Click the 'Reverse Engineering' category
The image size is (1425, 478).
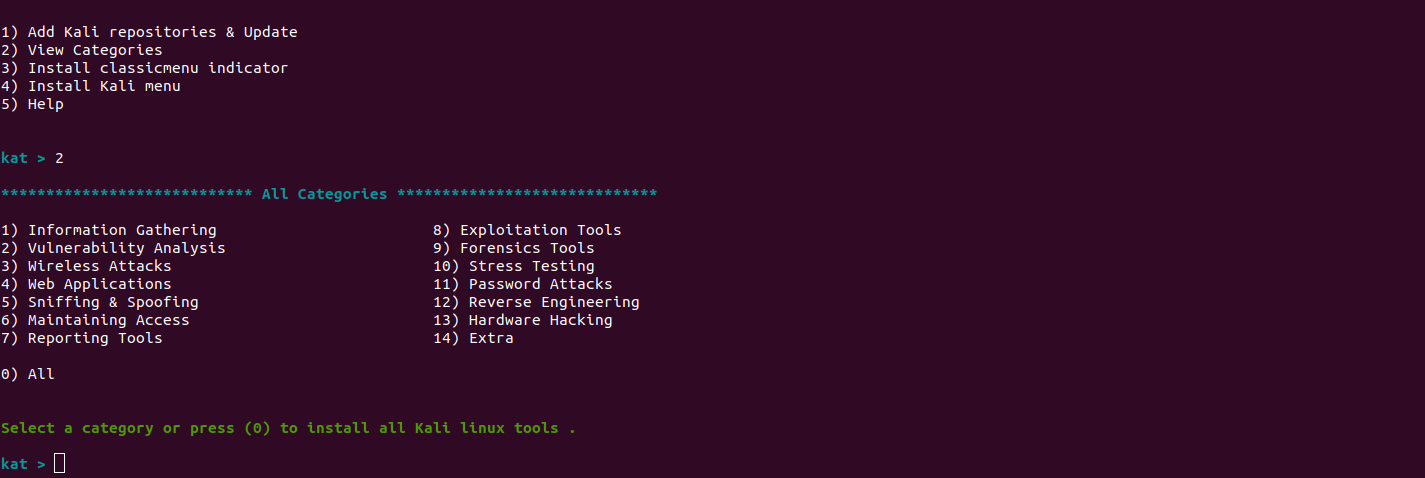pos(536,302)
